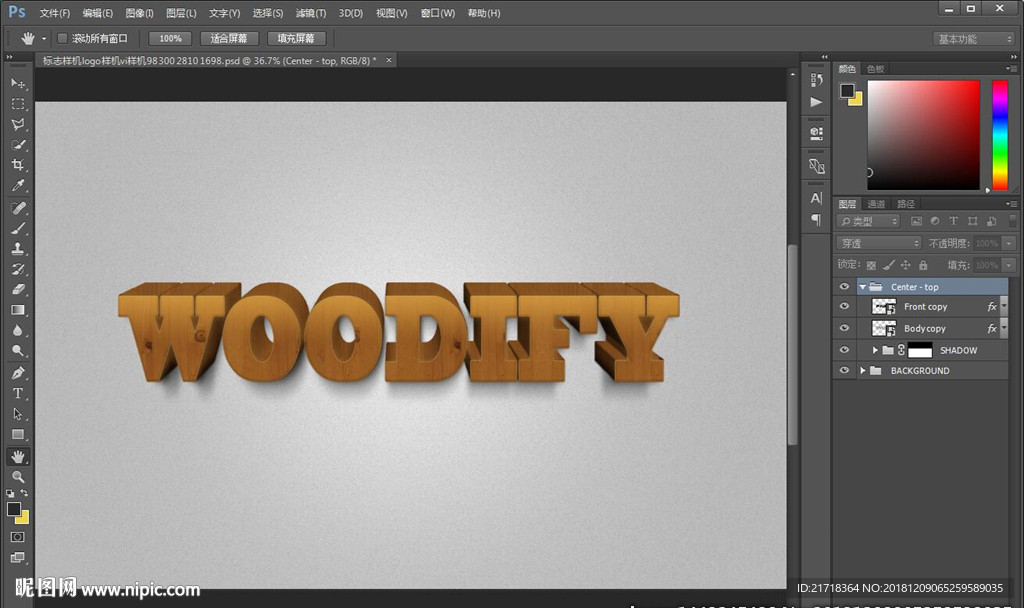Select the Path Selection tool
This screenshot has height=608, width=1024.
click(18, 414)
